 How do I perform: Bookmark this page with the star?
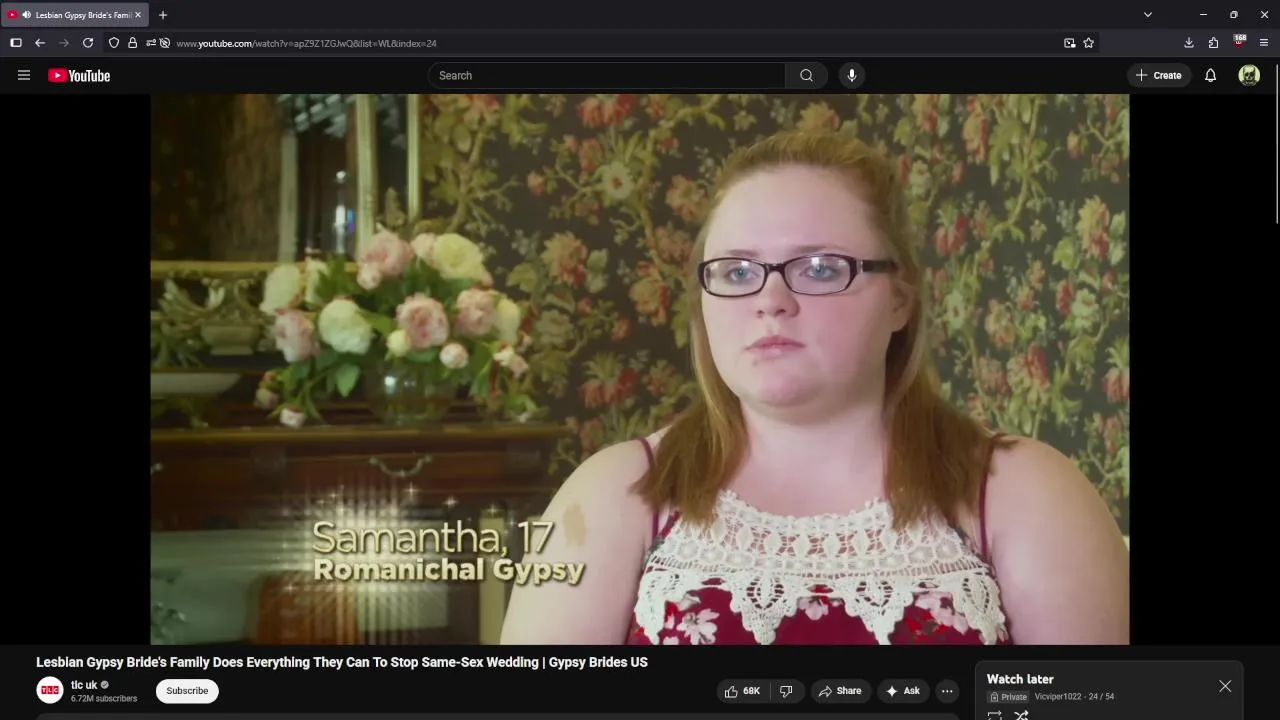click(x=1089, y=43)
